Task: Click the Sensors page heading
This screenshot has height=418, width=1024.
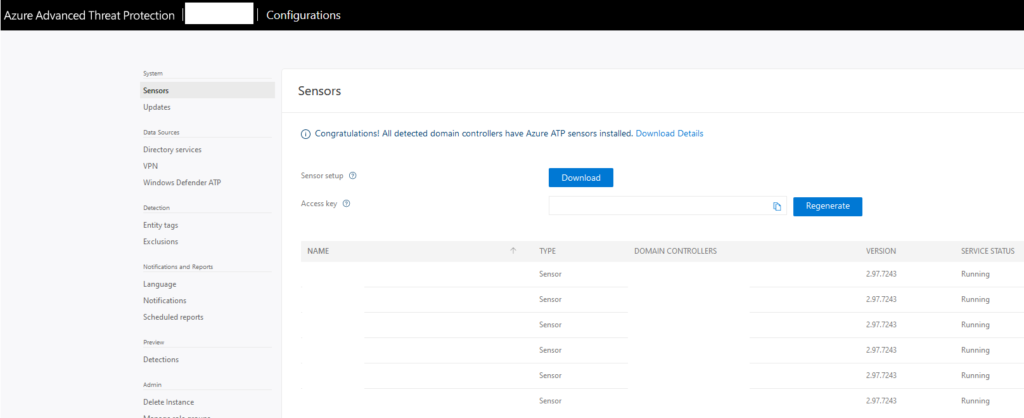Action: (x=319, y=91)
